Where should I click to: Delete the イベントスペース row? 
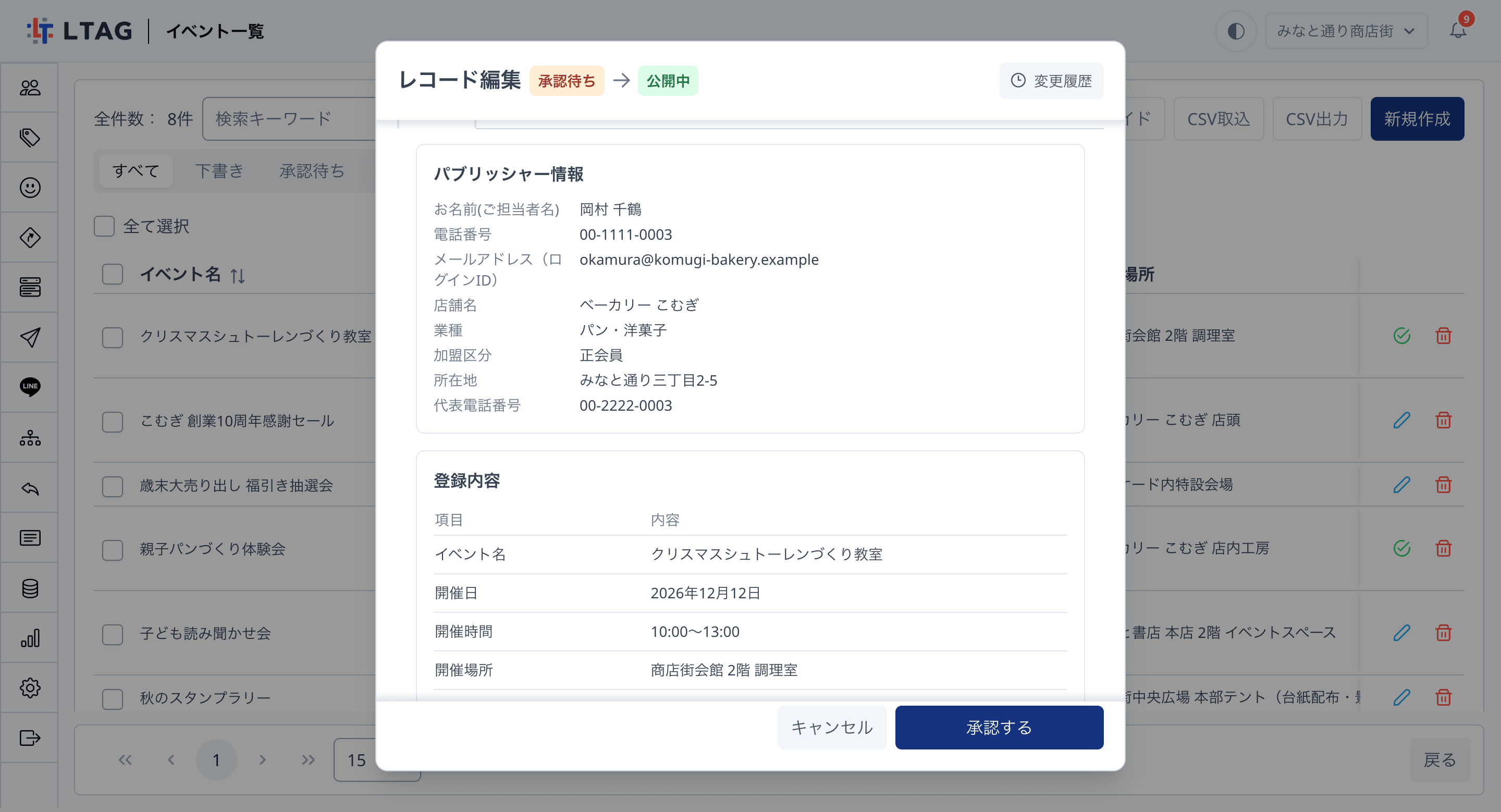tap(1443, 633)
